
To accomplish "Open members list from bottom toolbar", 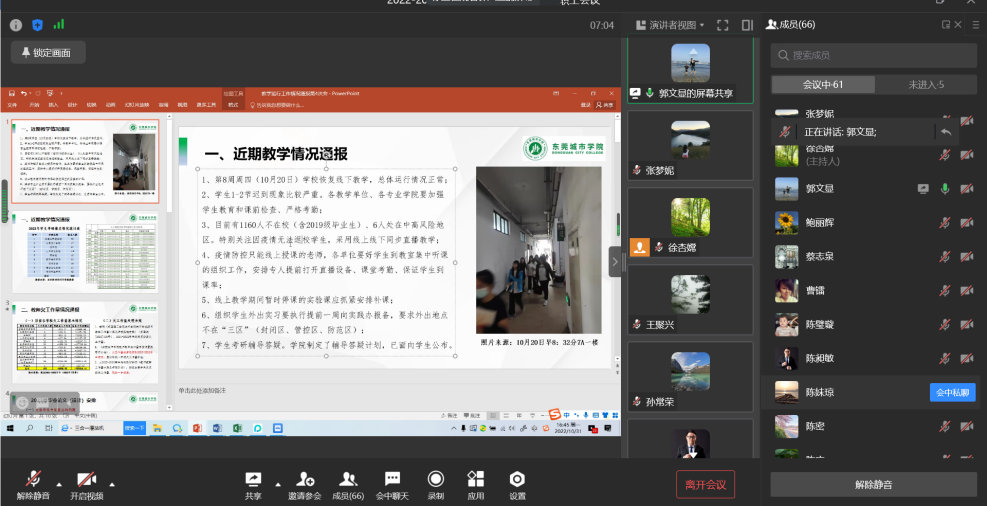I will tap(348, 480).
